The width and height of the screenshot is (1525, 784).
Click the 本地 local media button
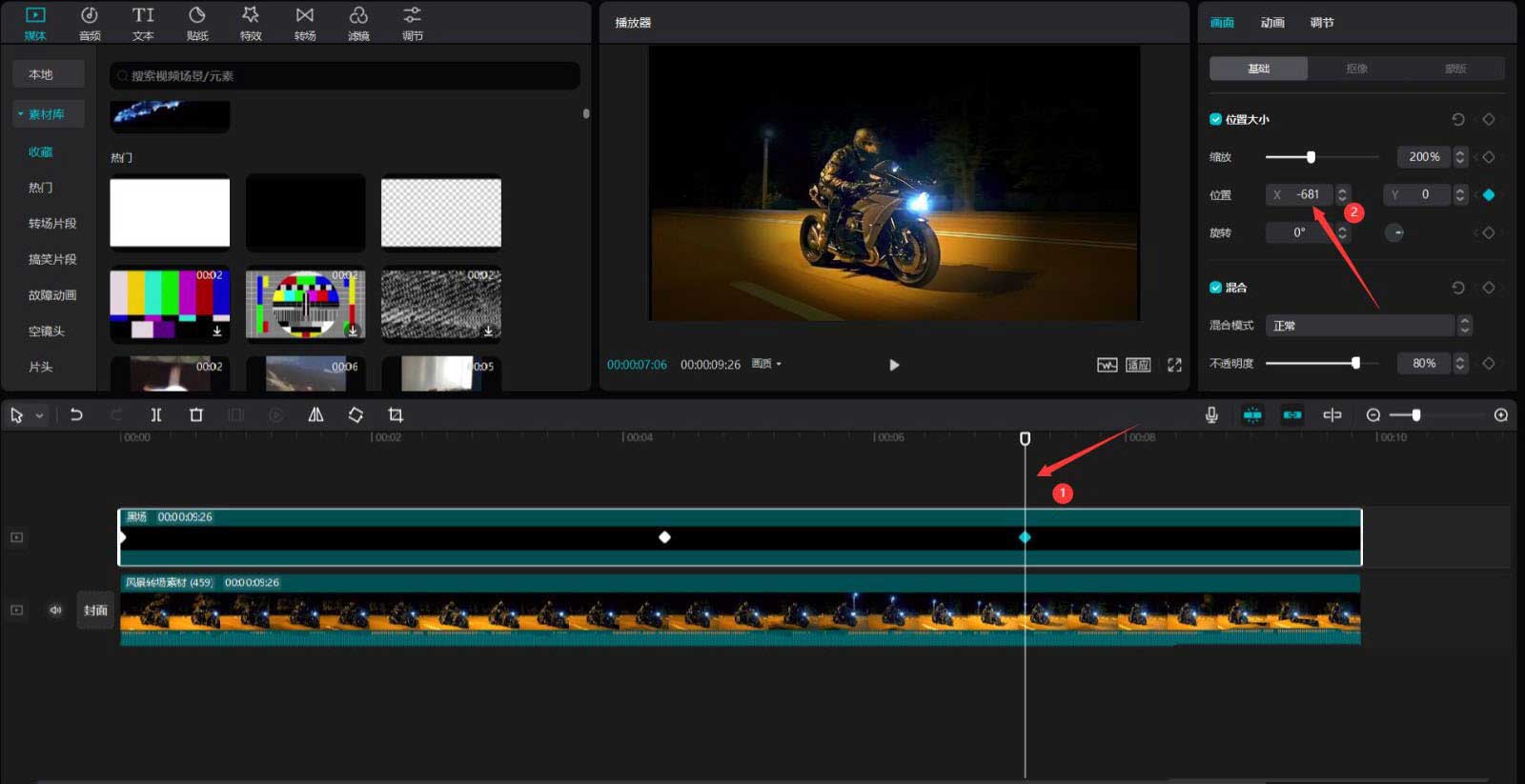tap(49, 74)
